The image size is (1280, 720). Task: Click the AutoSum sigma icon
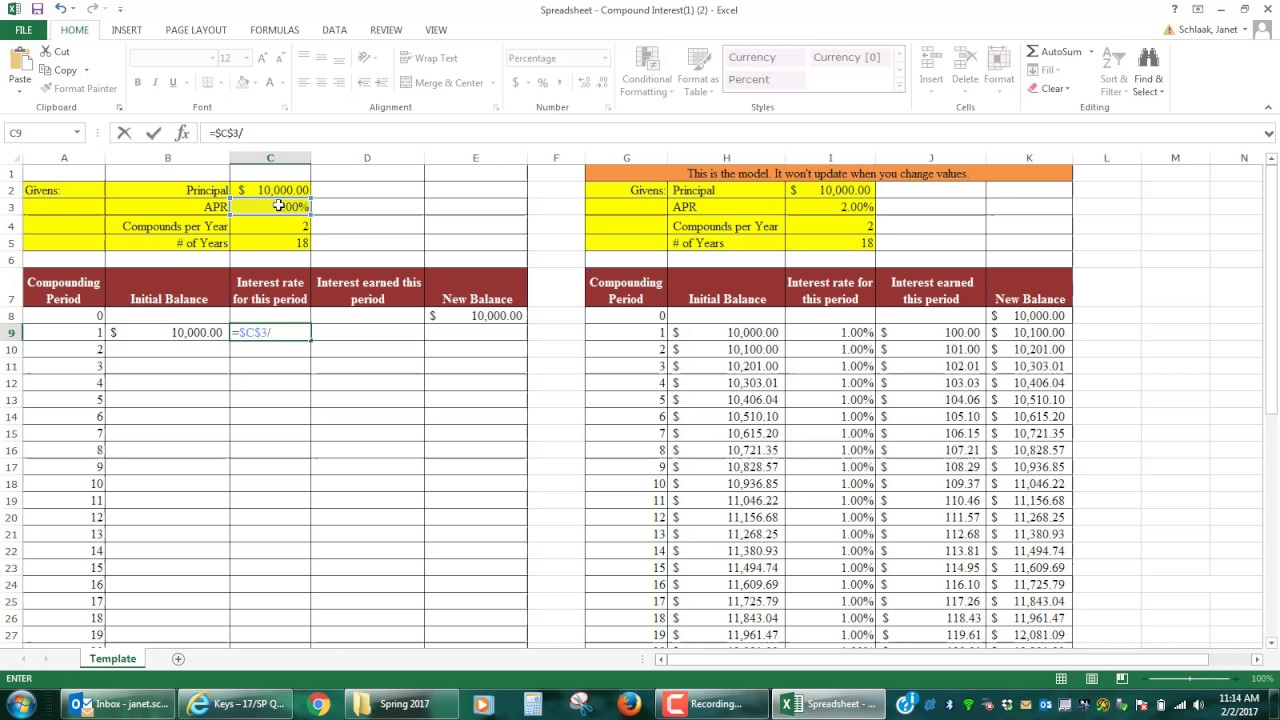[1033, 52]
